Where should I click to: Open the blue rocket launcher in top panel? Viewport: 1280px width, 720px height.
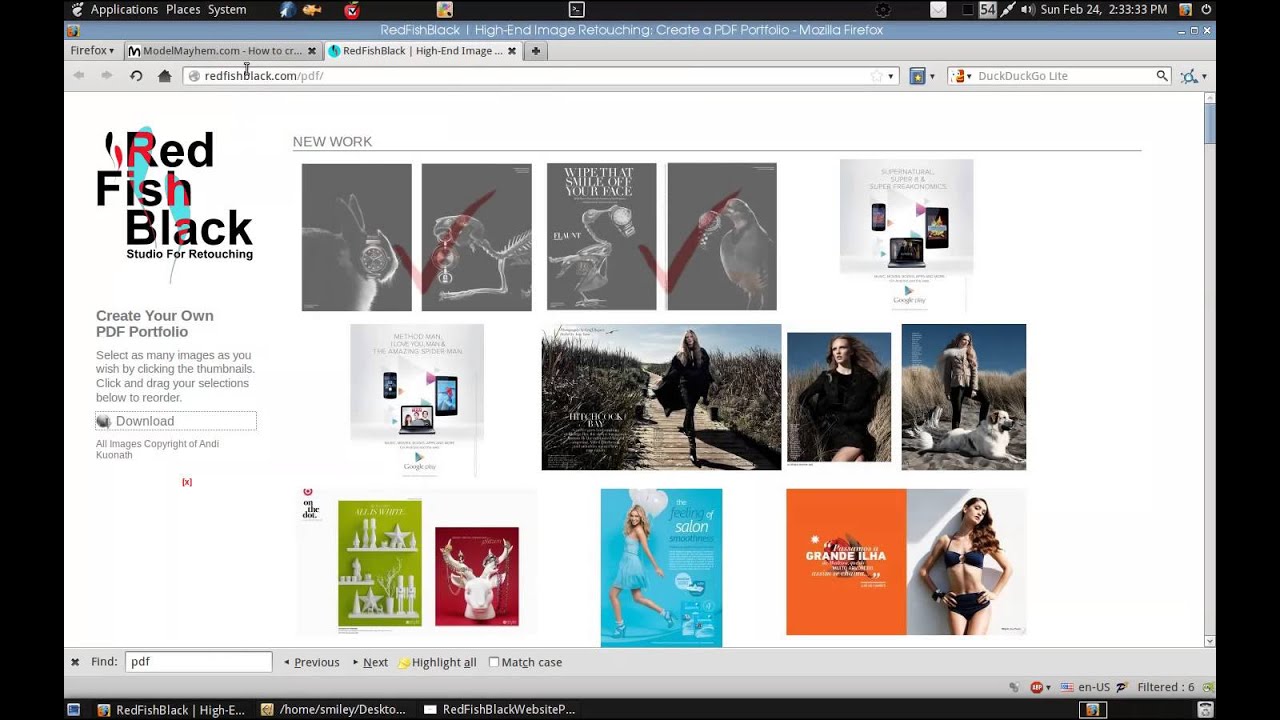(x=287, y=10)
